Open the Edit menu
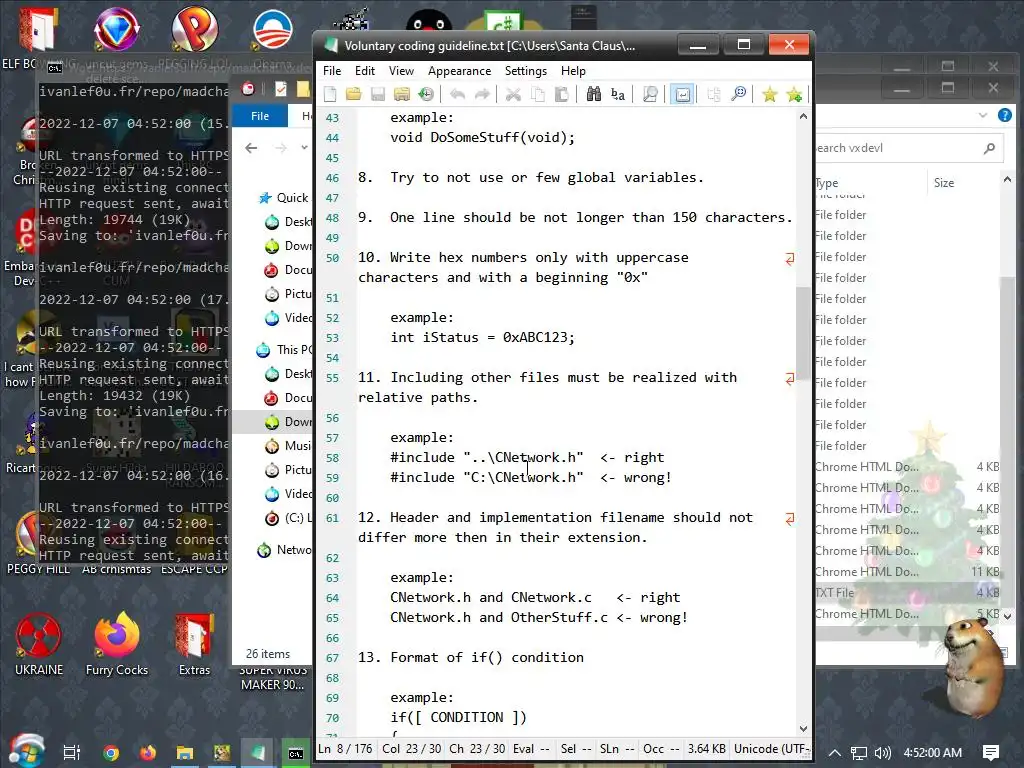The height and width of the screenshot is (768, 1024). click(365, 71)
